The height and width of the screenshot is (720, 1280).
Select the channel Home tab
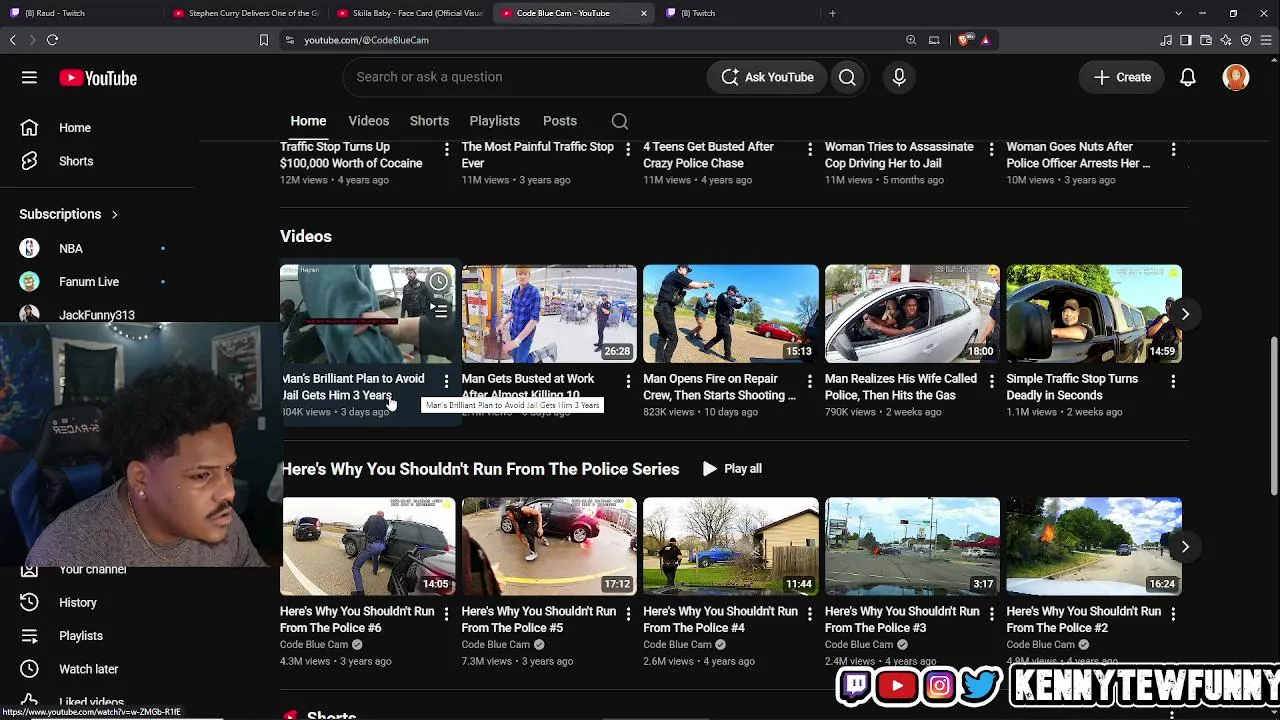pyautogui.click(x=308, y=121)
